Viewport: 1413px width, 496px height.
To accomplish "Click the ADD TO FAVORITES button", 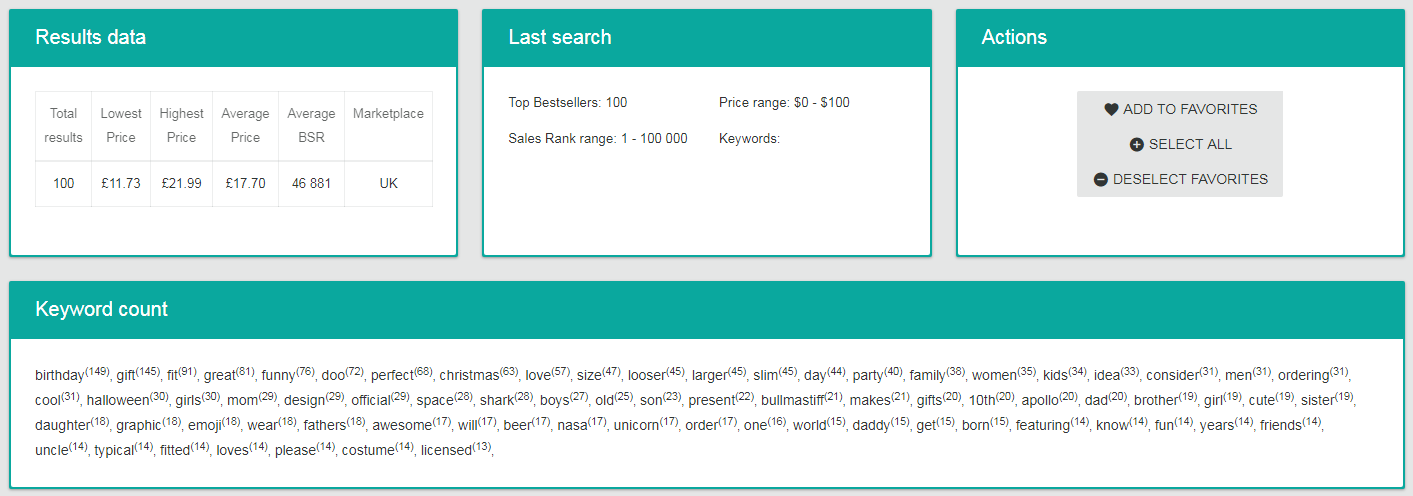I will (x=1180, y=110).
